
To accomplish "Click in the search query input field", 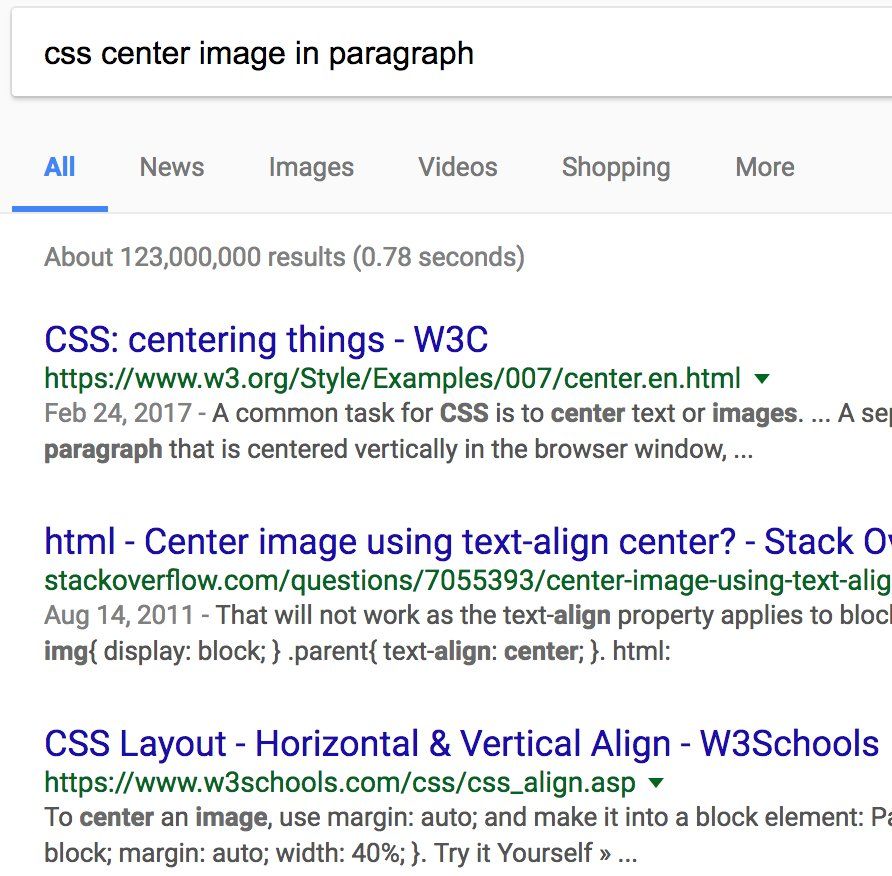I will (x=452, y=53).
